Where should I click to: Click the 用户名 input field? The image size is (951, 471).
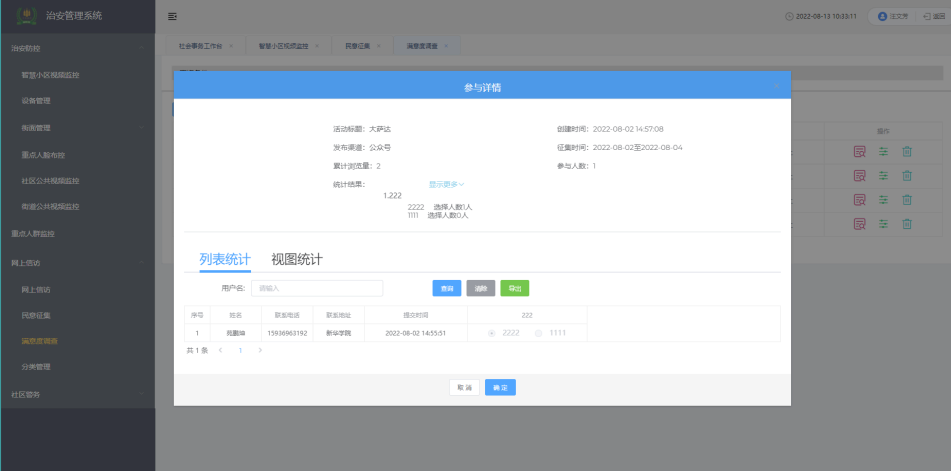click(317, 288)
